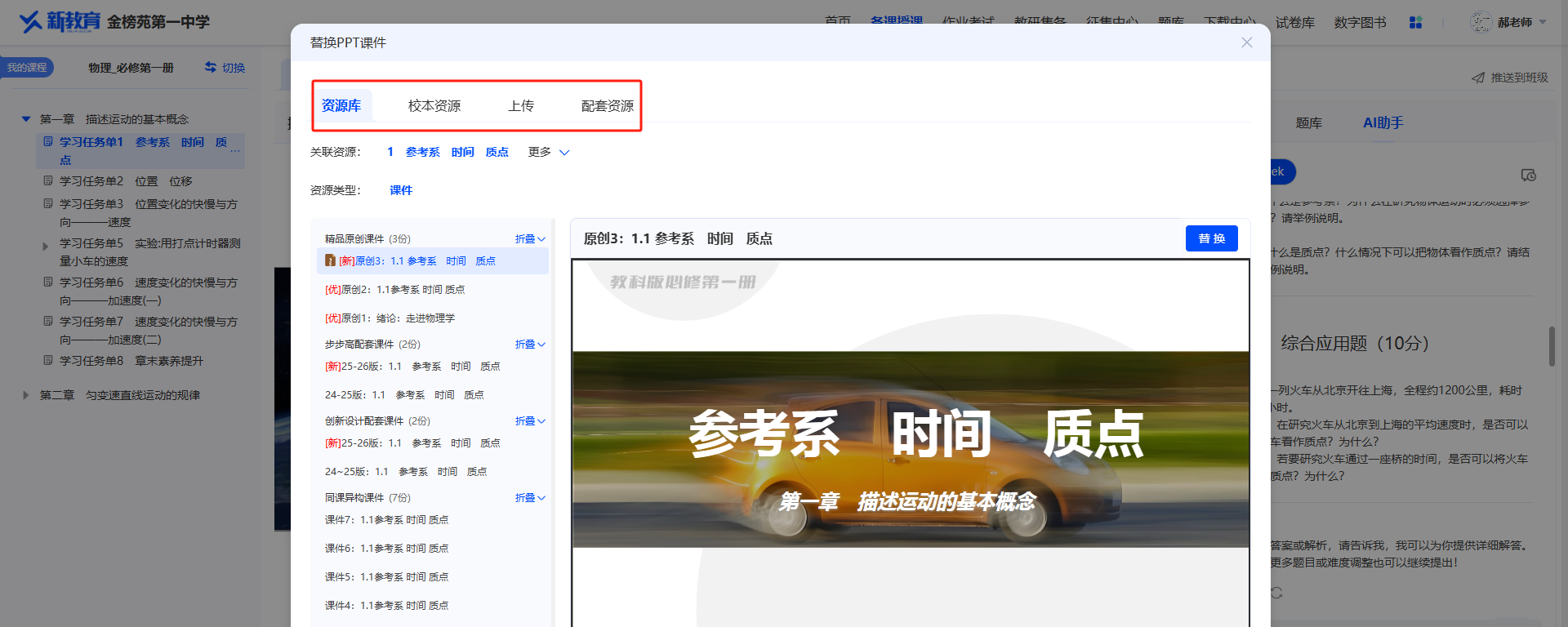Expand the 学习任务单5 tree node
The image size is (1568, 627).
pyautogui.click(x=46, y=245)
